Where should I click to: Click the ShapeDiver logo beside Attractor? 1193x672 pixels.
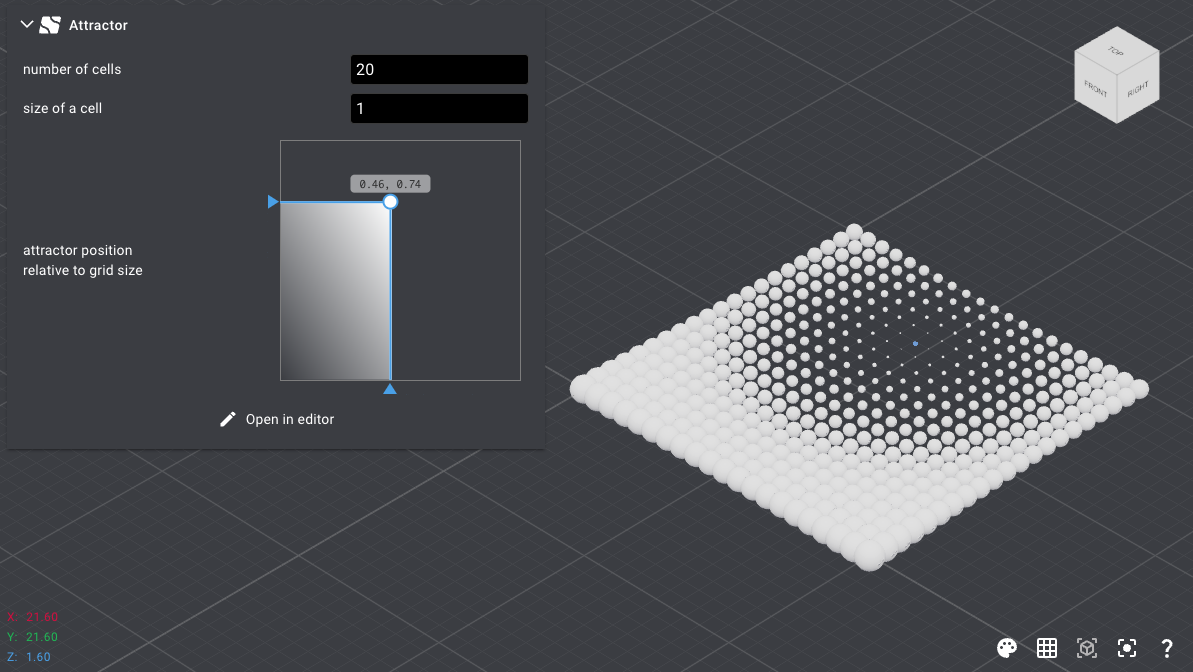click(x=50, y=25)
